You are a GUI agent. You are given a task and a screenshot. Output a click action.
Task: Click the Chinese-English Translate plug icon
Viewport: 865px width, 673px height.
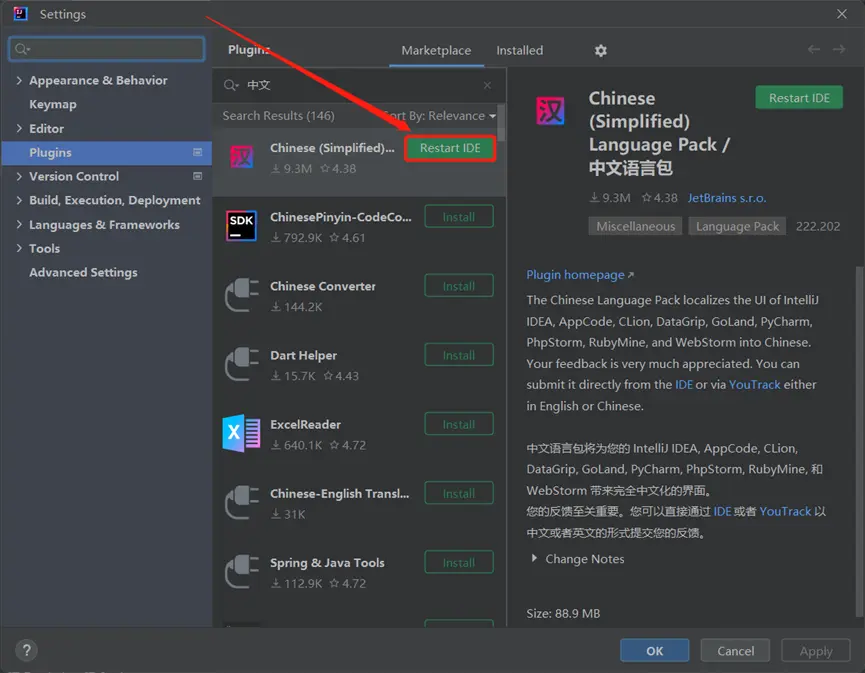point(242,503)
